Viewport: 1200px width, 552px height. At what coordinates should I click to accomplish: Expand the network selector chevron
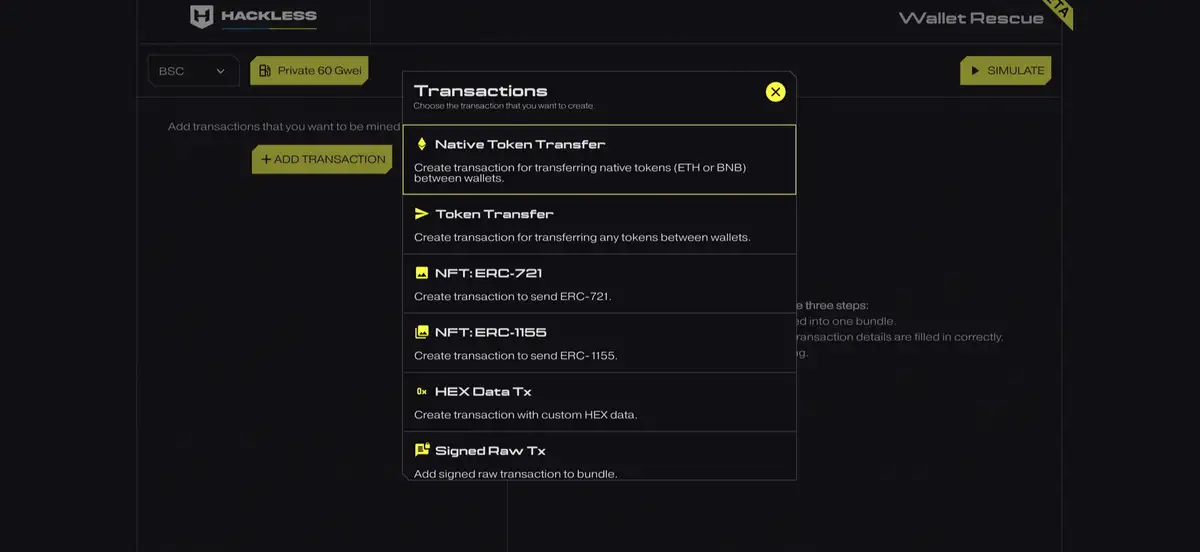pos(220,71)
